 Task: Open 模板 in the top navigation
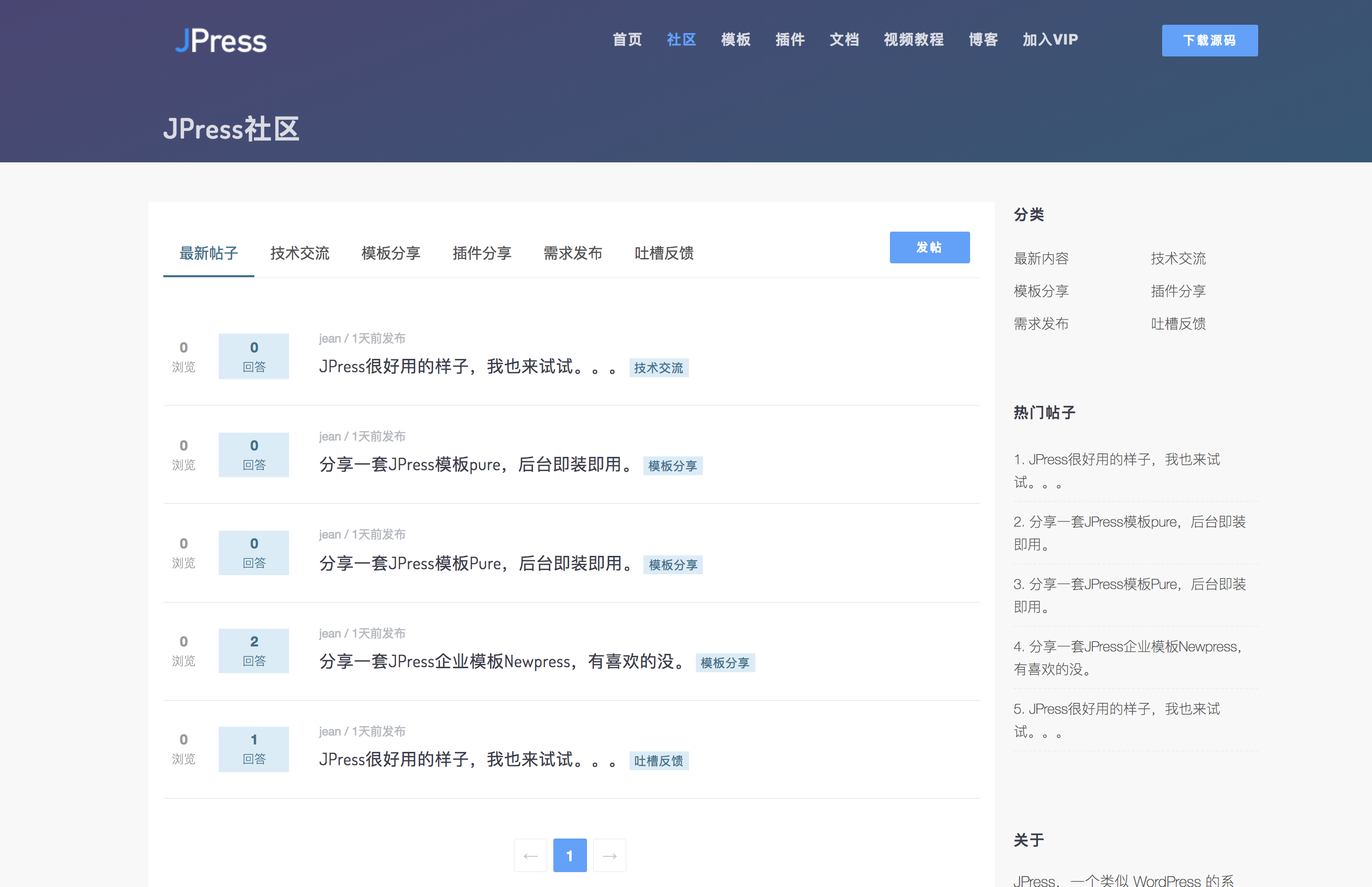coord(735,39)
